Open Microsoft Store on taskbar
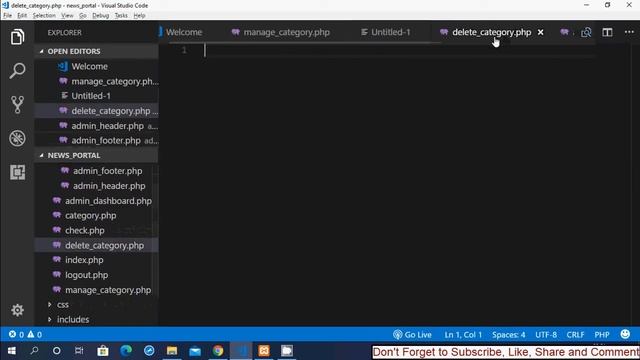The width and height of the screenshot is (640, 360). (103, 351)
